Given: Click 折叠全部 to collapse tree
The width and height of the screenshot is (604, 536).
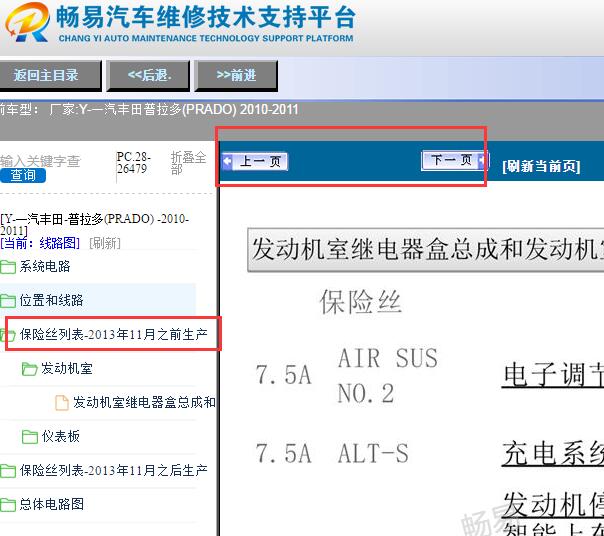Looking at the screenshot, I should [188, 163].
